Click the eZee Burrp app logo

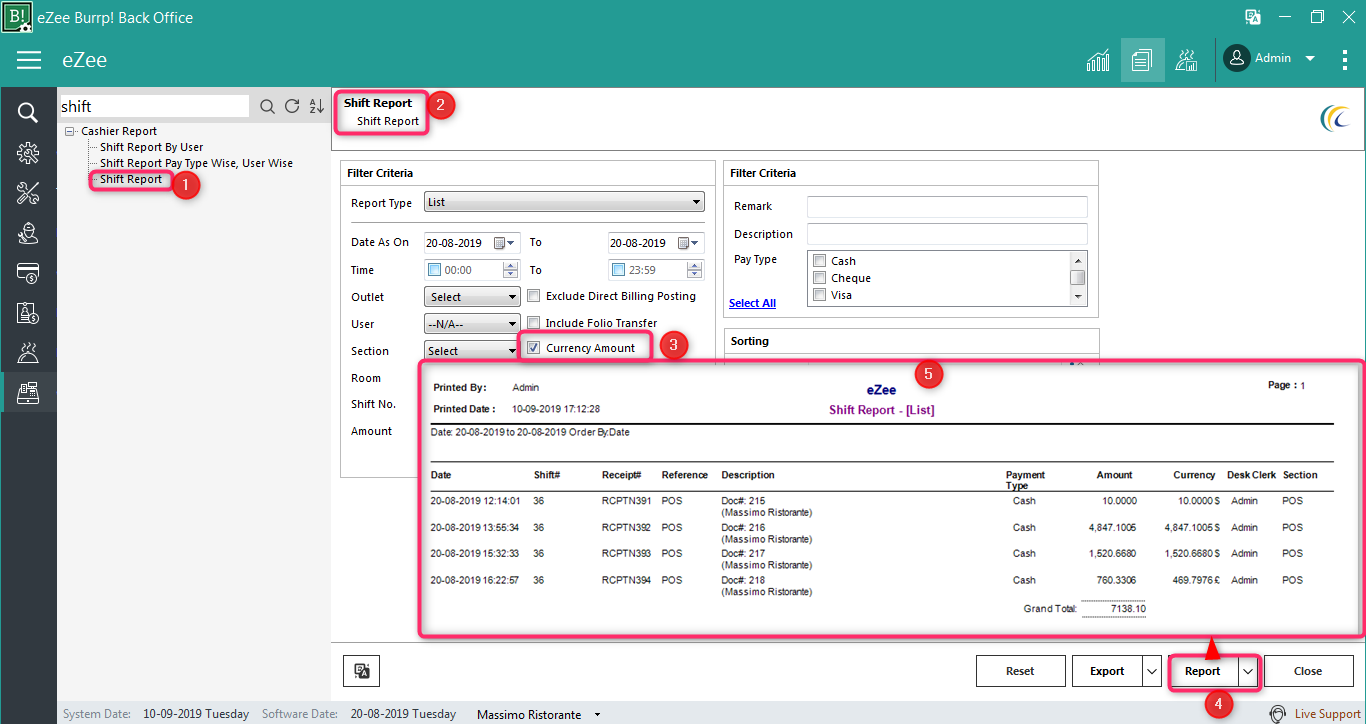pyautogui.click(x=17, y=17)
